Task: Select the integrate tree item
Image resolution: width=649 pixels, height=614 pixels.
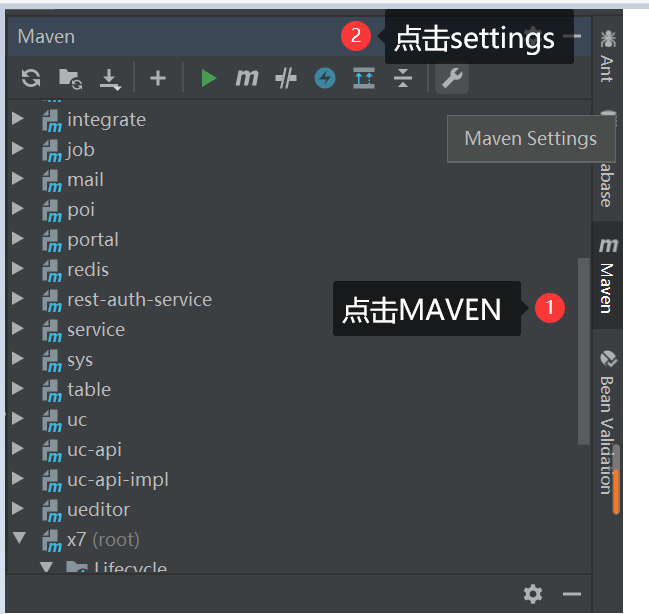Action: point(106,120)
